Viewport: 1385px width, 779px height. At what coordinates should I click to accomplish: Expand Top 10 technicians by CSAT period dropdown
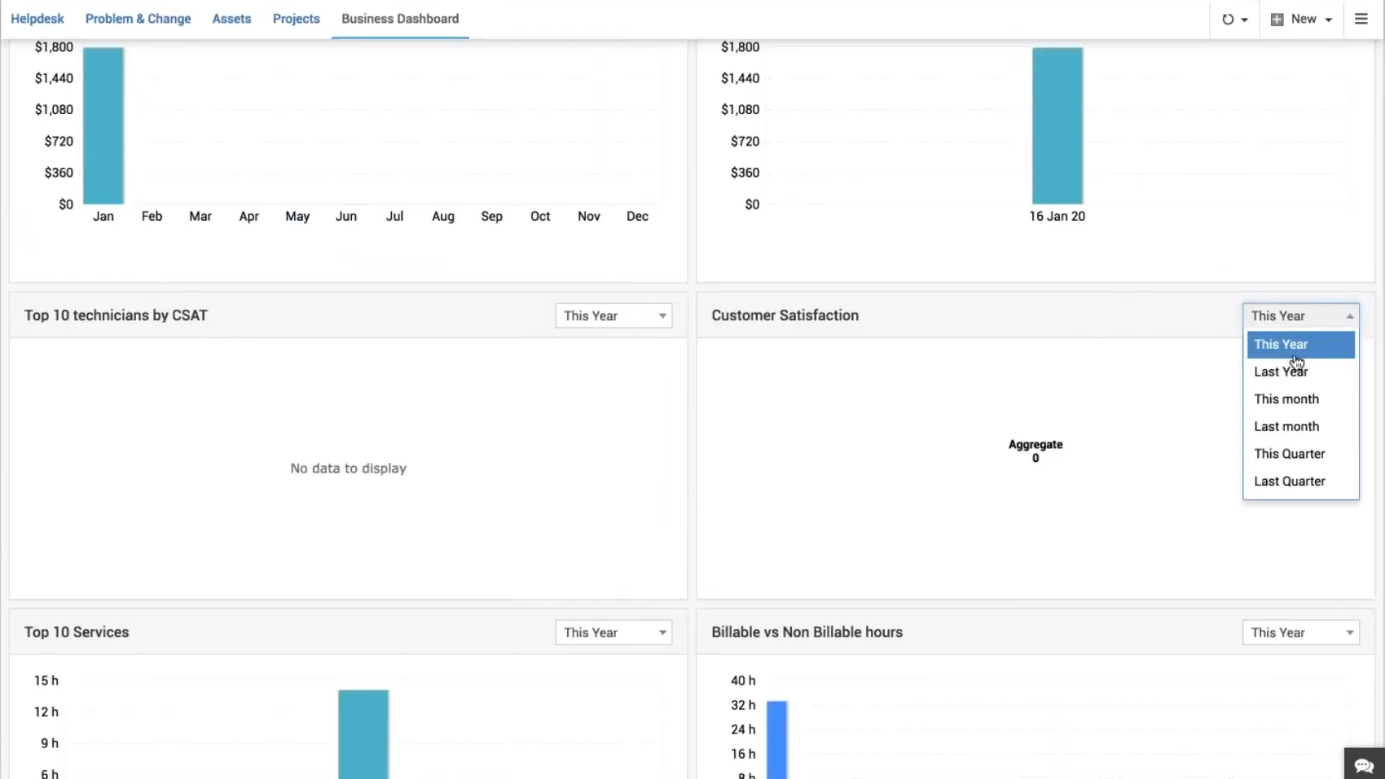point(613,316)
